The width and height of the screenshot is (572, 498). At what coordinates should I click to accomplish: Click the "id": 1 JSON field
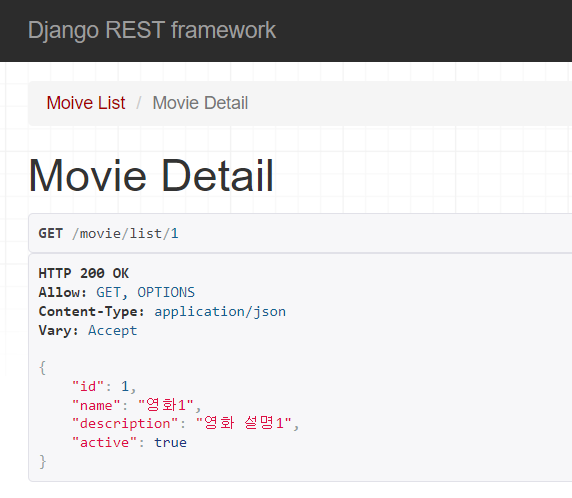104,386
